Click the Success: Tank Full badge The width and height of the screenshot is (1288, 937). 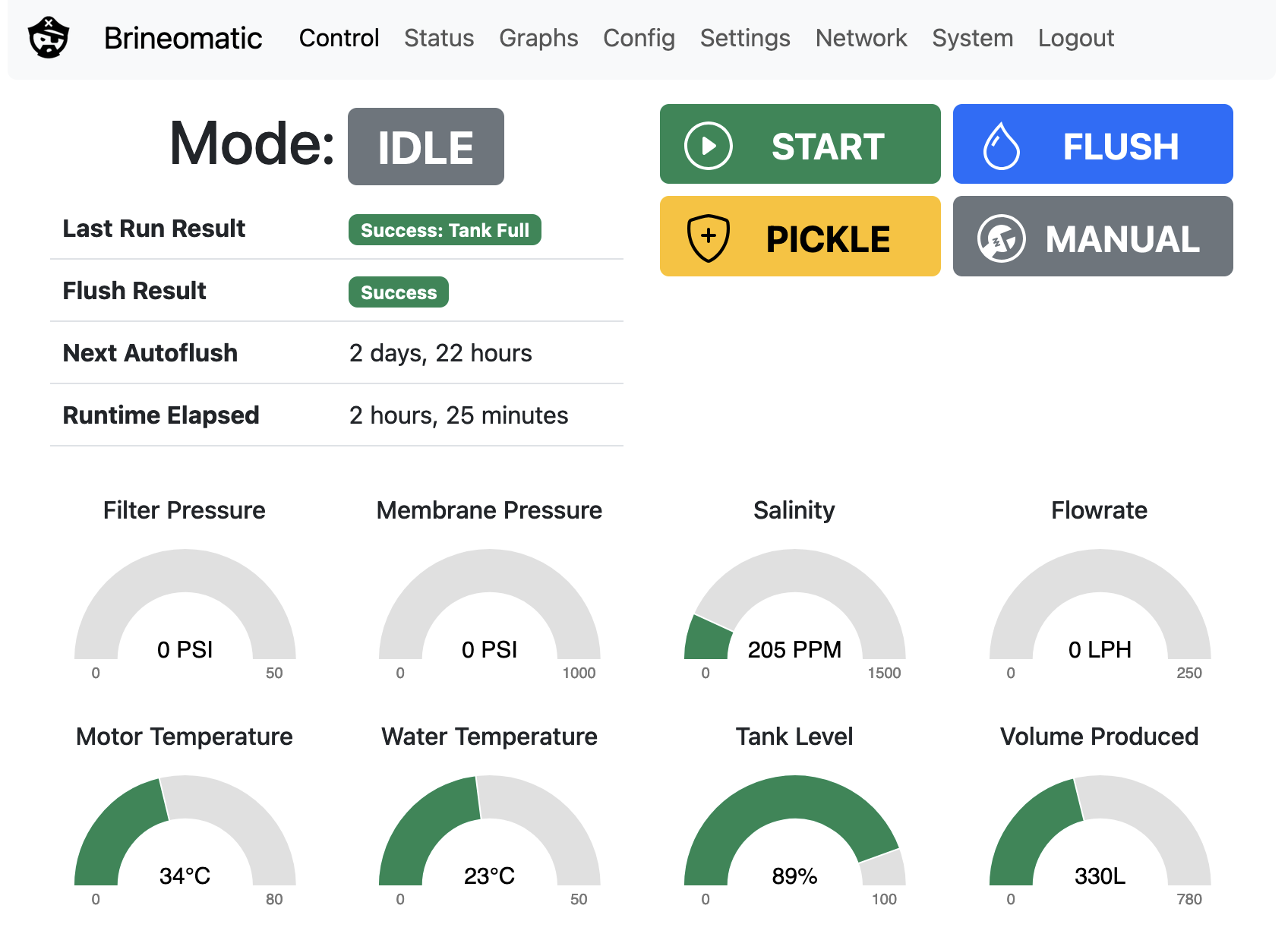click(x=445, y=230)
